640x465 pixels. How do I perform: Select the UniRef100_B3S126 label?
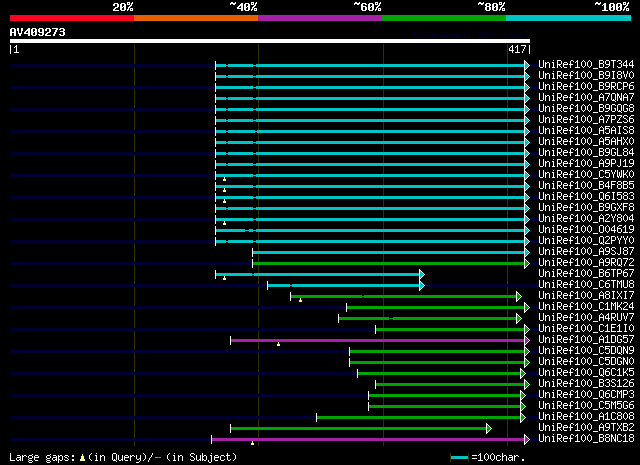[x=586, y=384]
